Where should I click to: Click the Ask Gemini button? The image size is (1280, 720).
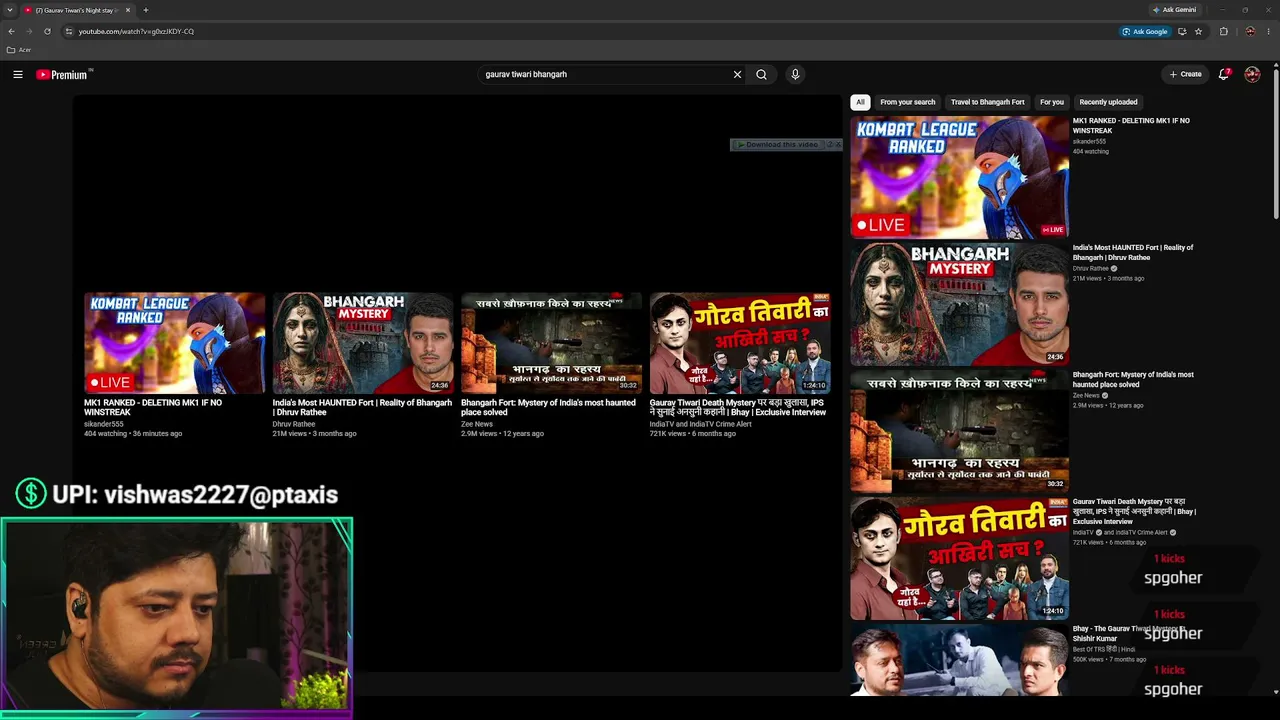coord(1174,10)
